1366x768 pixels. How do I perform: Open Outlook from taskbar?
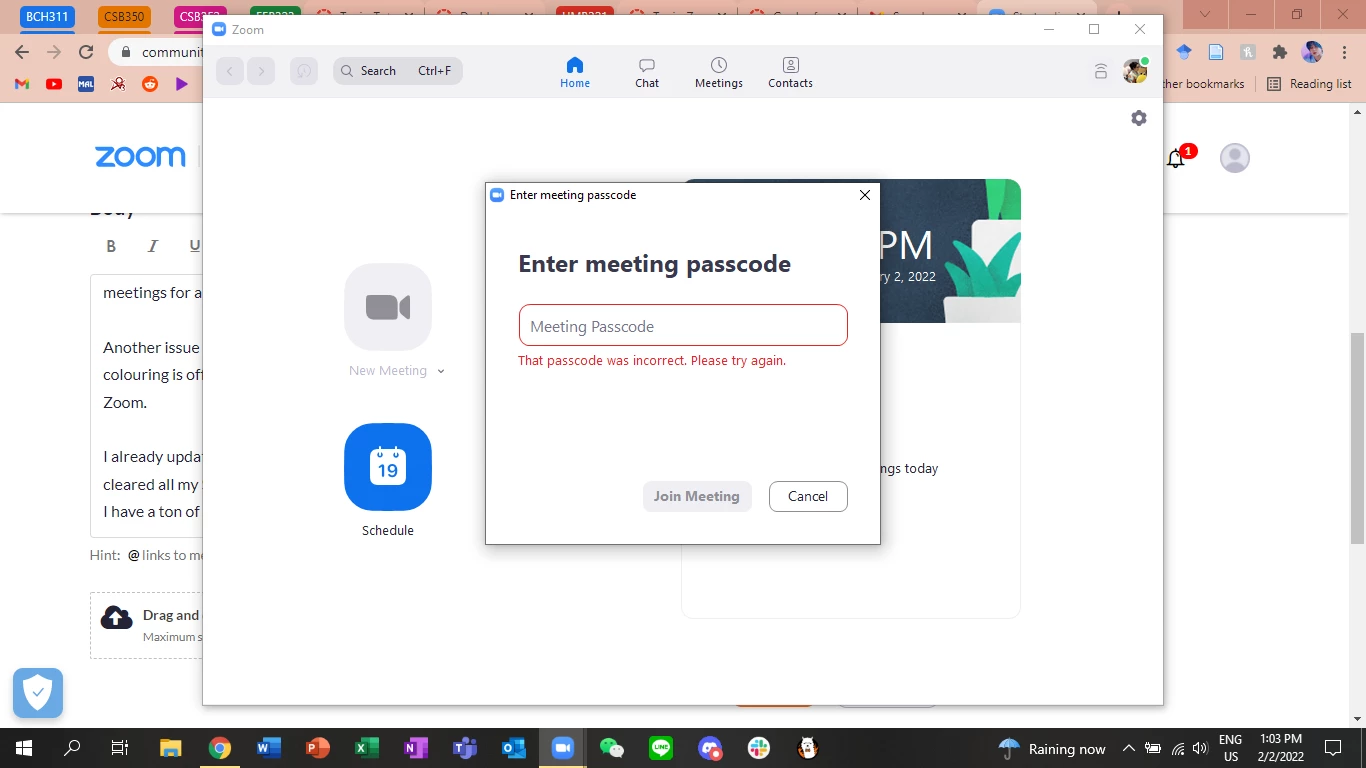click(514, 748)
